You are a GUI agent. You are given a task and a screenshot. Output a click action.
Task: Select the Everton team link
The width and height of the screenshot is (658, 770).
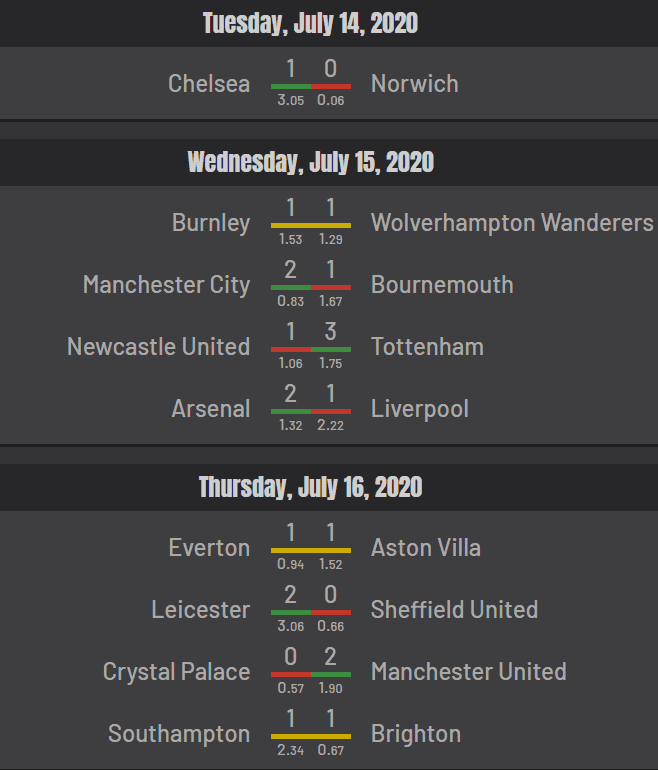click(x=209, y=548)
